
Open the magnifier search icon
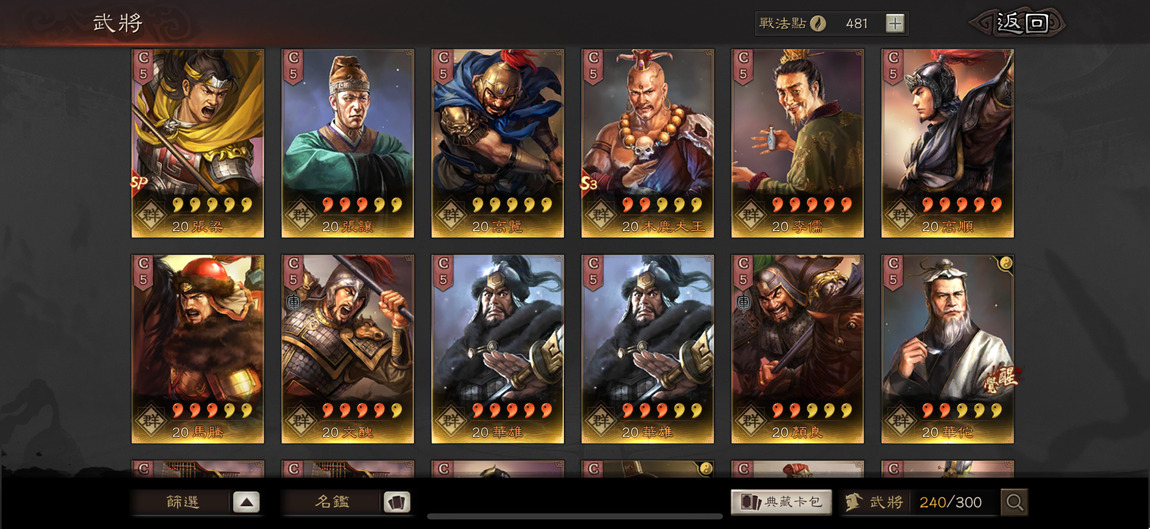[1014, 503]
